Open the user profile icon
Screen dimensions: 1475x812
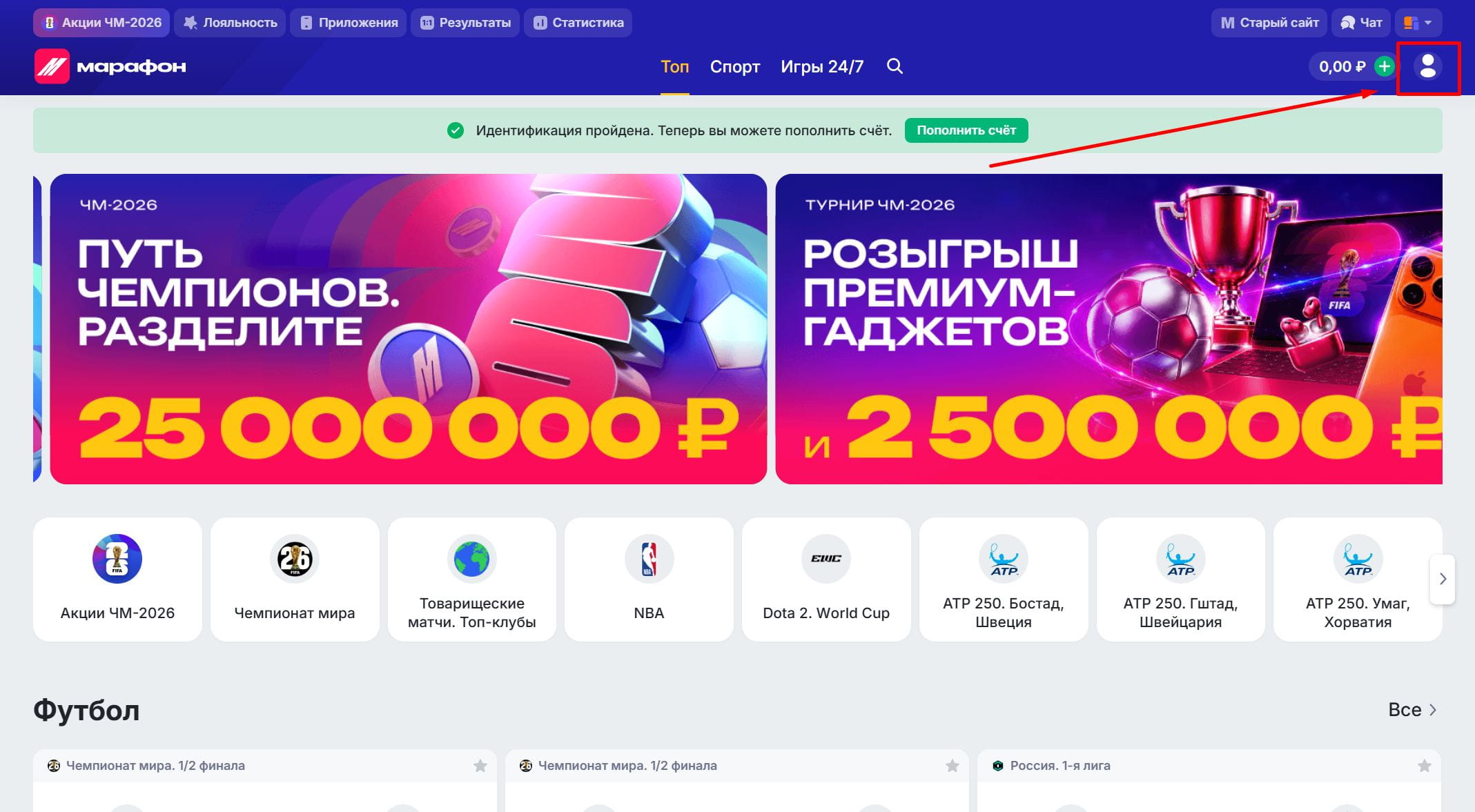(x=1427, y=66)
